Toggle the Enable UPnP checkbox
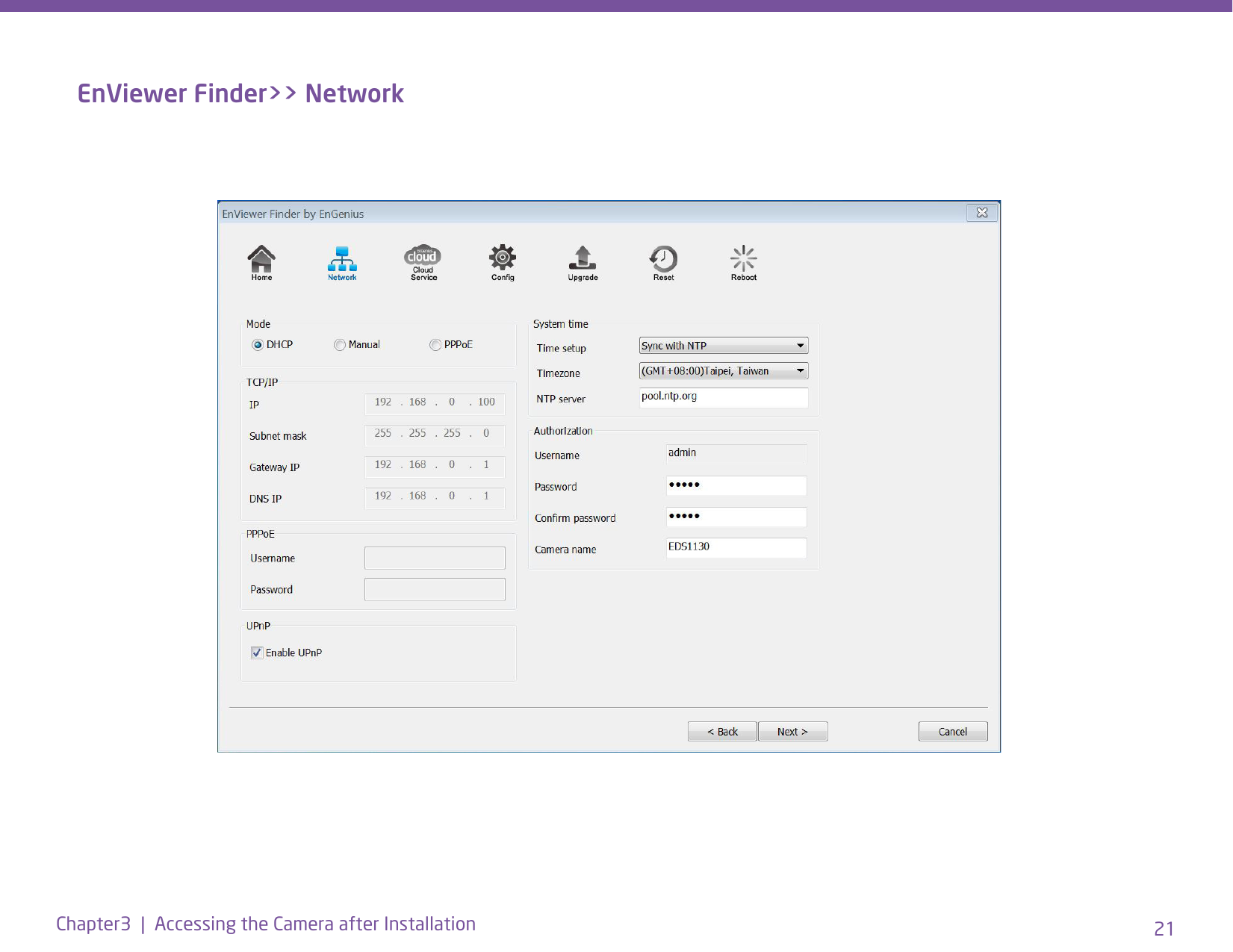The height and width of the screenshot is (952, 1233). pyautogui.click(x=257, y=653)
